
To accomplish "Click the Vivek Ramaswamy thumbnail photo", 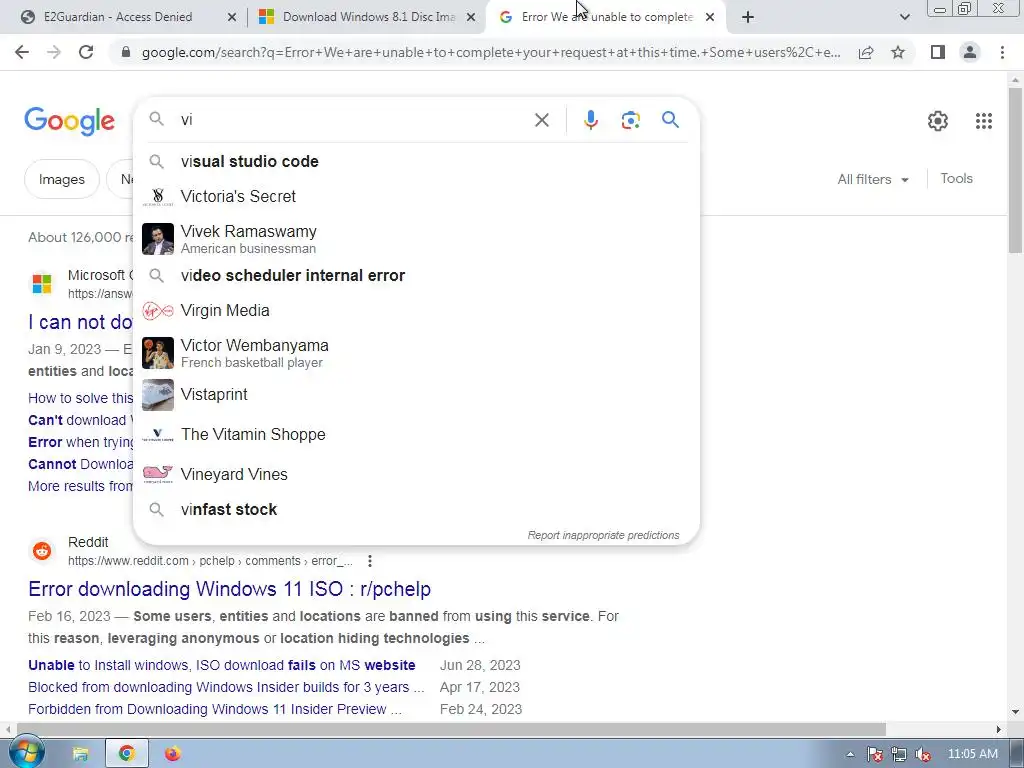I will tap(158, 239).
